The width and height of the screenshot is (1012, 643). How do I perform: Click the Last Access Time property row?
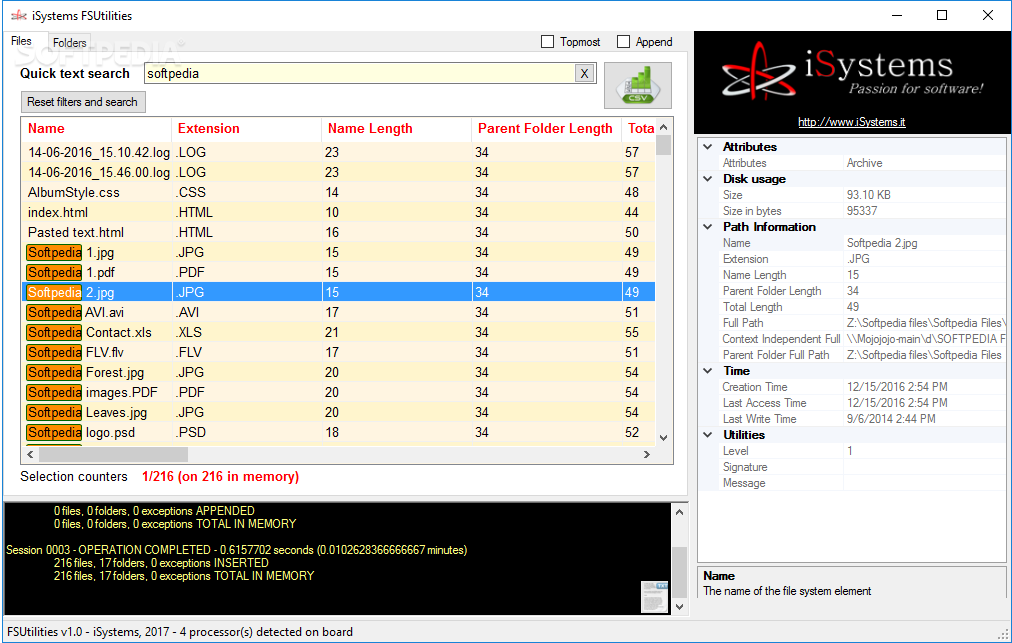862,403
